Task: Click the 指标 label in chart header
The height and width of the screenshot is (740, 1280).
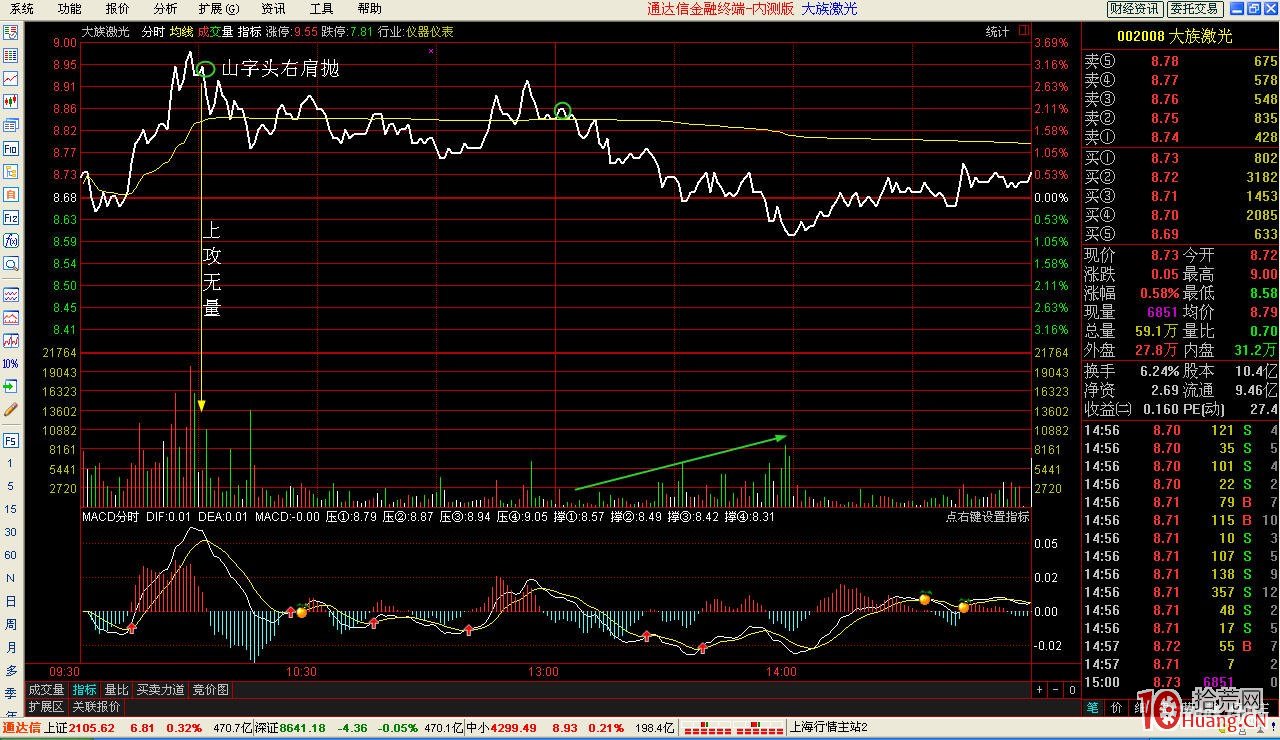Action: 250,32
